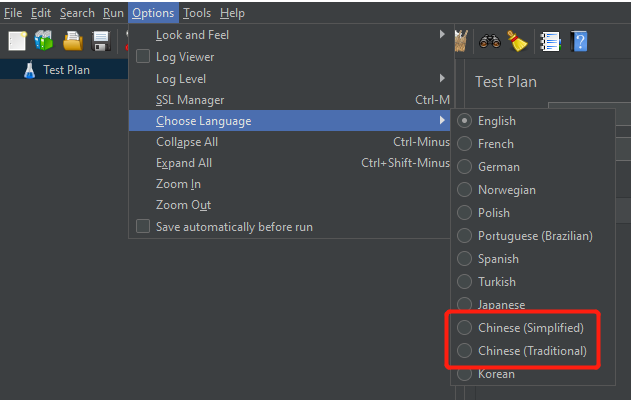Click the New test plan icon
631x400 pixels.
click(18, 41)
